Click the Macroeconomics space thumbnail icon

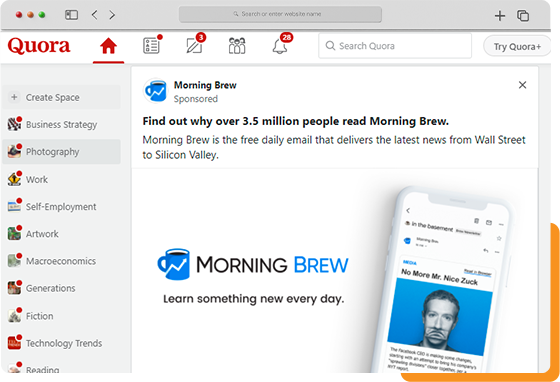click(14, 261)
